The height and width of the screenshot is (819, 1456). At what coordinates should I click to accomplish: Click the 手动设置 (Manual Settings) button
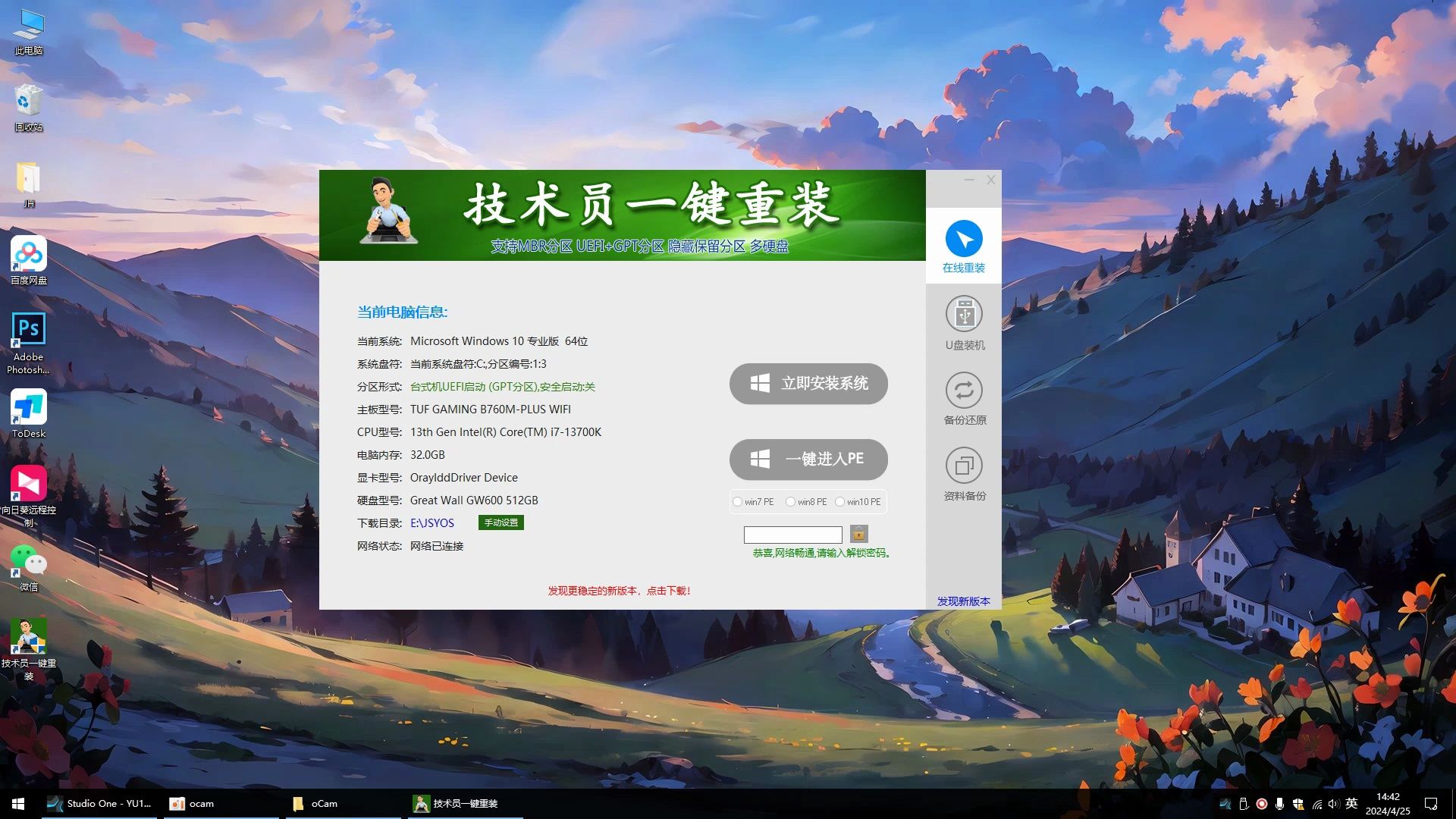(500, 522)
